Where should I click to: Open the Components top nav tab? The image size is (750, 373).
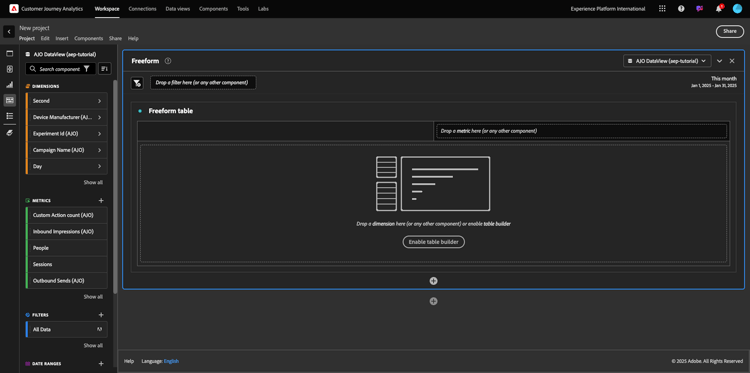point(213,9)
